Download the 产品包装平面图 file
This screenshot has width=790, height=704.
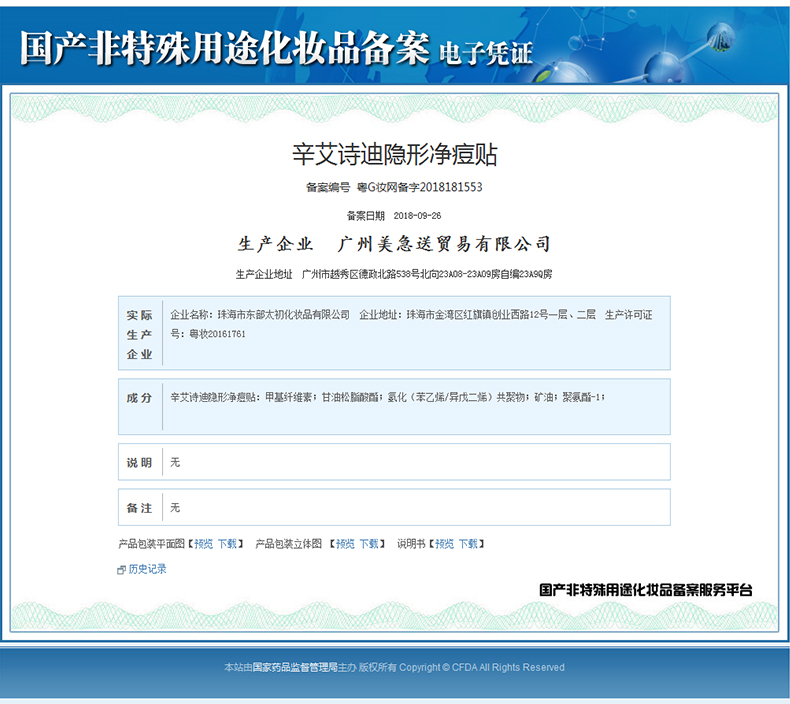(227, 544)
